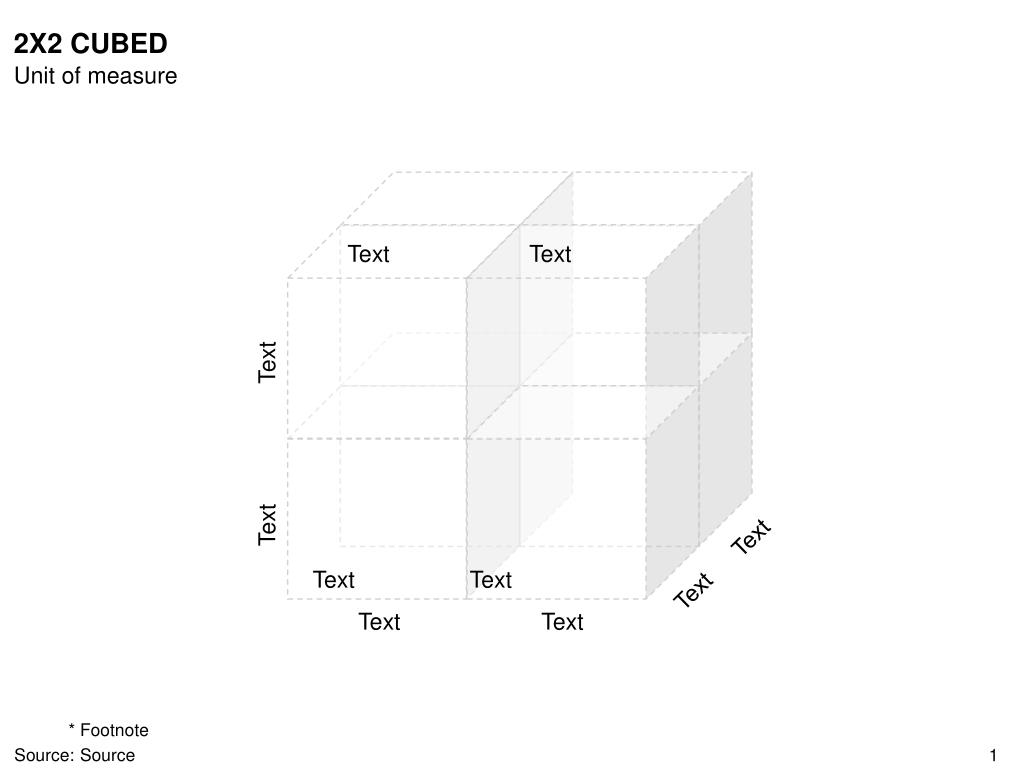The image size is (1024, 768).
Task: Click the light gray vertical middle plane of cube
Action: click(x=520, y=385)
